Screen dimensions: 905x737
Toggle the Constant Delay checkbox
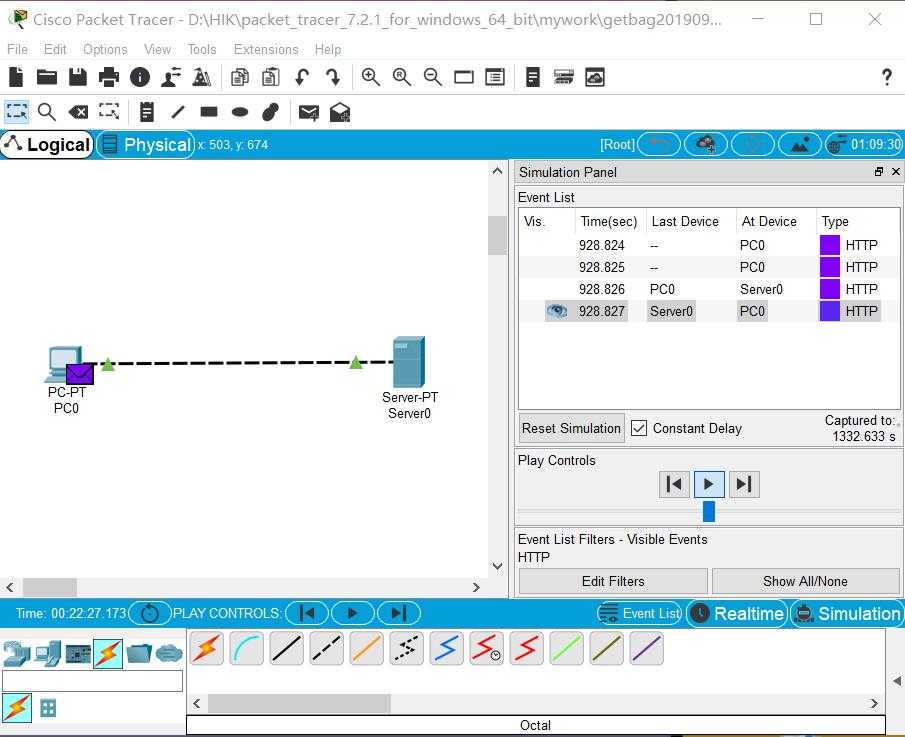[639, 428]
